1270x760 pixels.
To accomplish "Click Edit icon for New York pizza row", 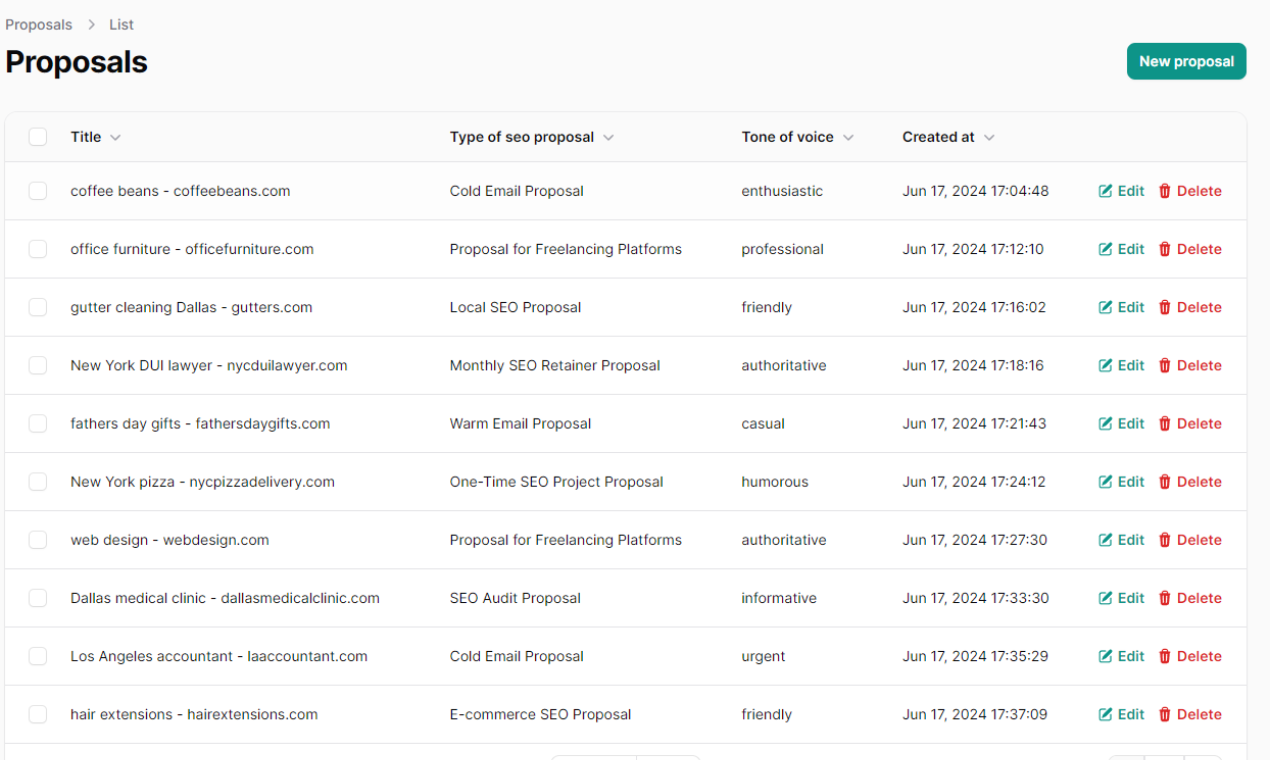I will pos(1105,481).
